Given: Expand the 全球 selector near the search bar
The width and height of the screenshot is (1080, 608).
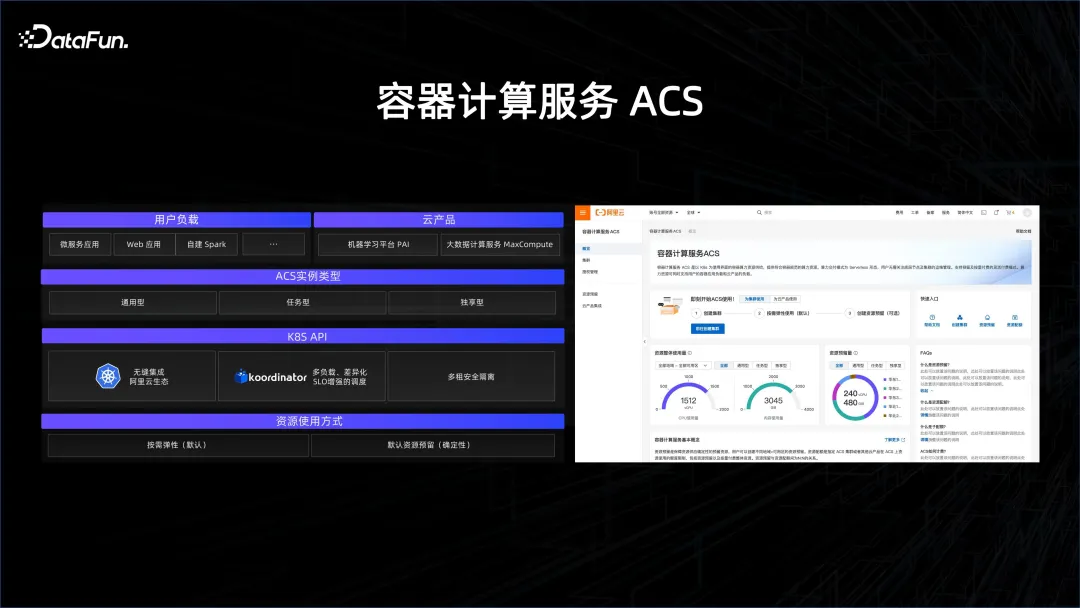Looking at the screenshot, I should (x=692, y=211).
